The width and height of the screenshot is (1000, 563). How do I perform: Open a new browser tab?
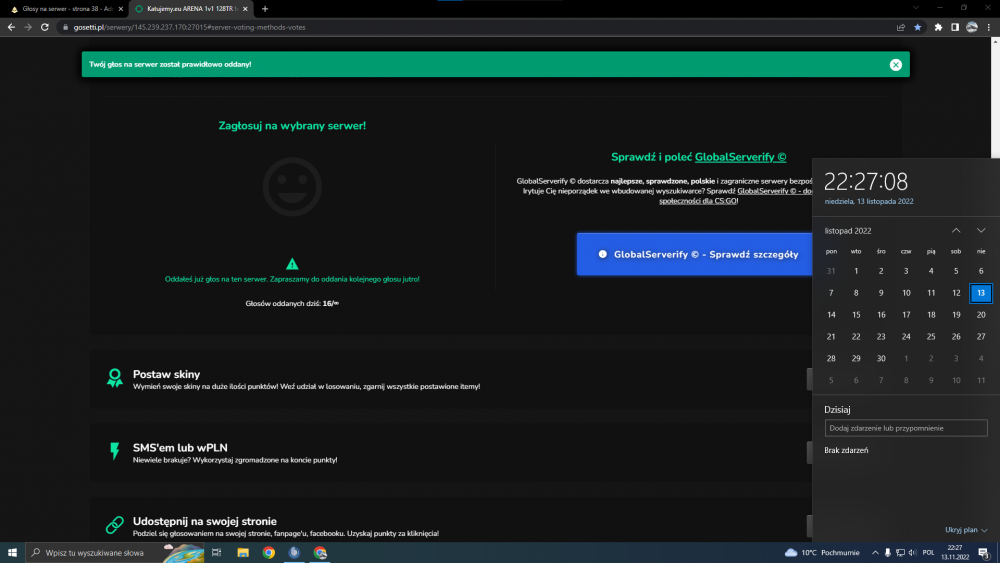point(265,9)
